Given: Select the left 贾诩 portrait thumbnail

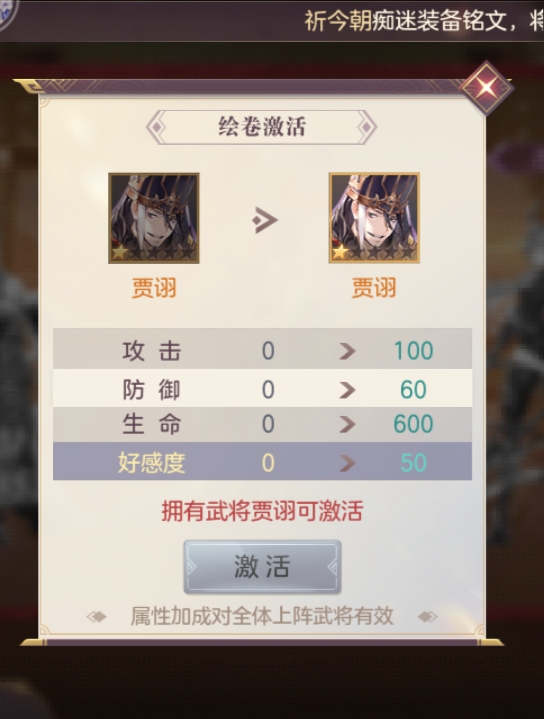Looking at the screenshot, I should [x=154, y=218].
